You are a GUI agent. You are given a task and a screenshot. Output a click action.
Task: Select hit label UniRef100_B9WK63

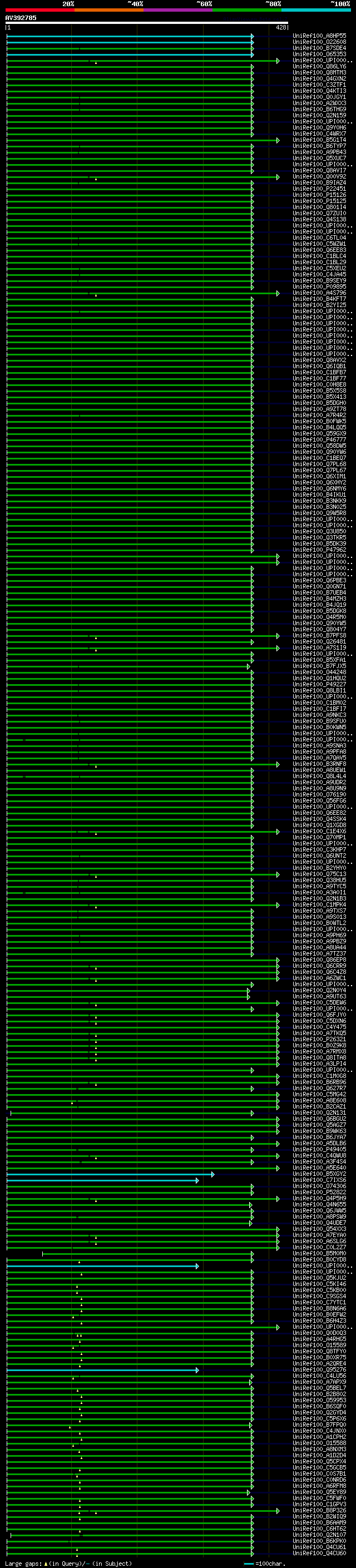click(319, 1131)
